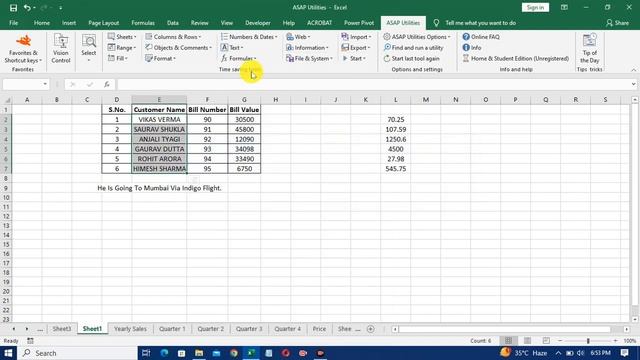Switch to the Home ribbon tab
This screenshot has height=360, width=640.
[x=42, y=23]
